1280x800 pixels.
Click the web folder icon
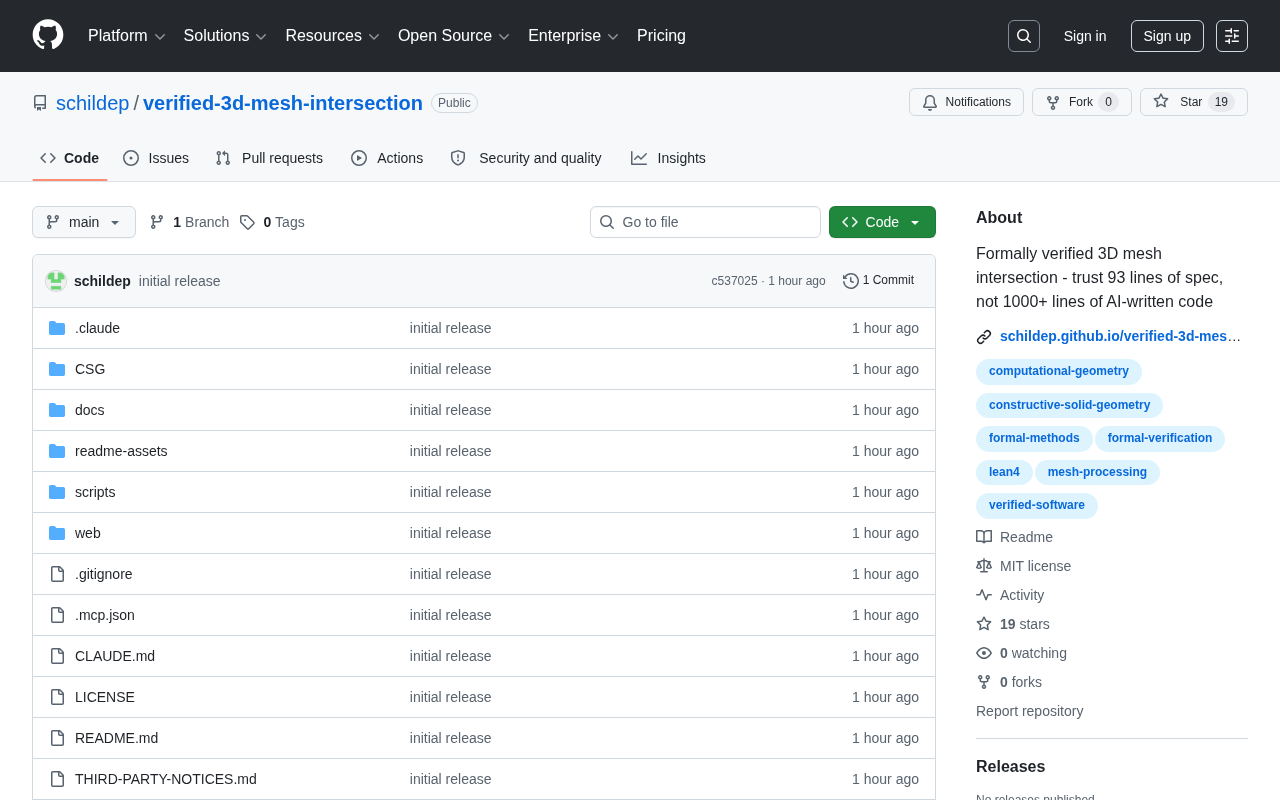(x=57, y=533)
